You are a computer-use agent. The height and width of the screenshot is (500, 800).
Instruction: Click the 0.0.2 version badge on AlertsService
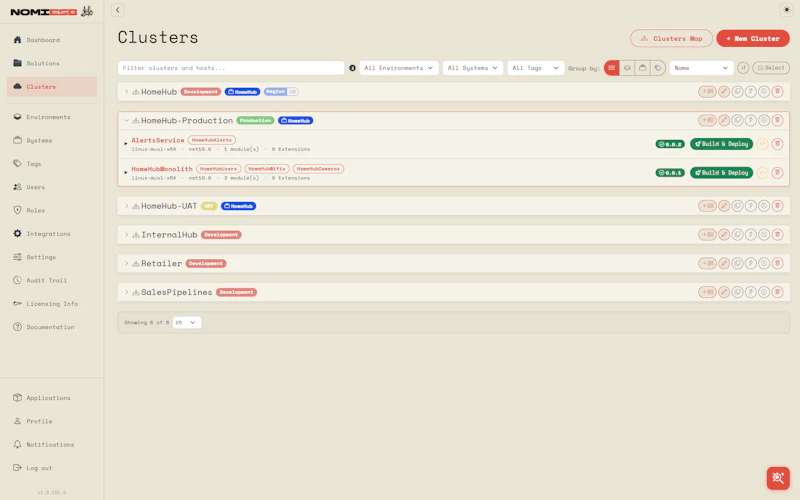670,144
